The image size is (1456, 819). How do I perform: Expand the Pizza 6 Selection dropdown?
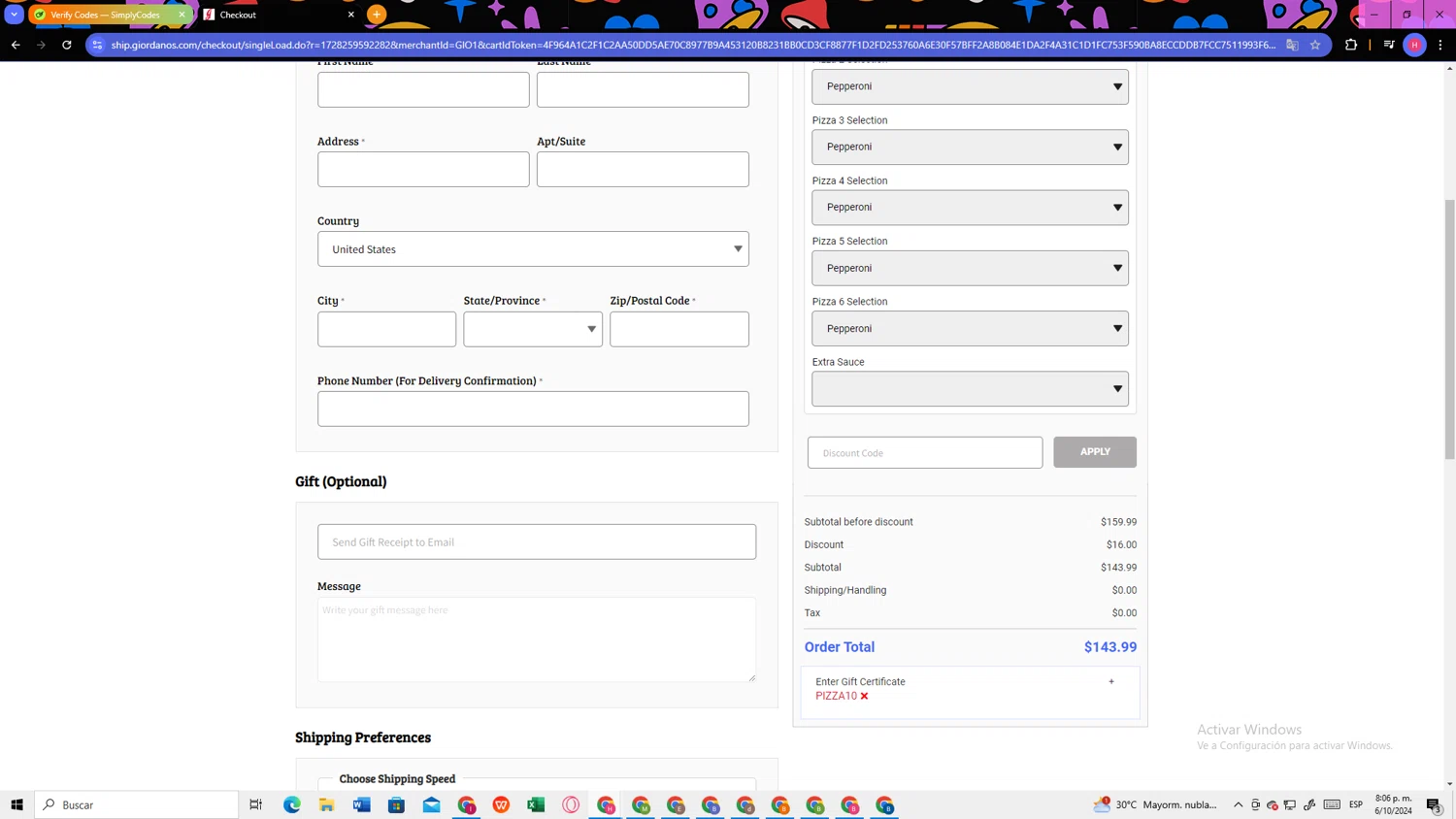click(971, 328)
